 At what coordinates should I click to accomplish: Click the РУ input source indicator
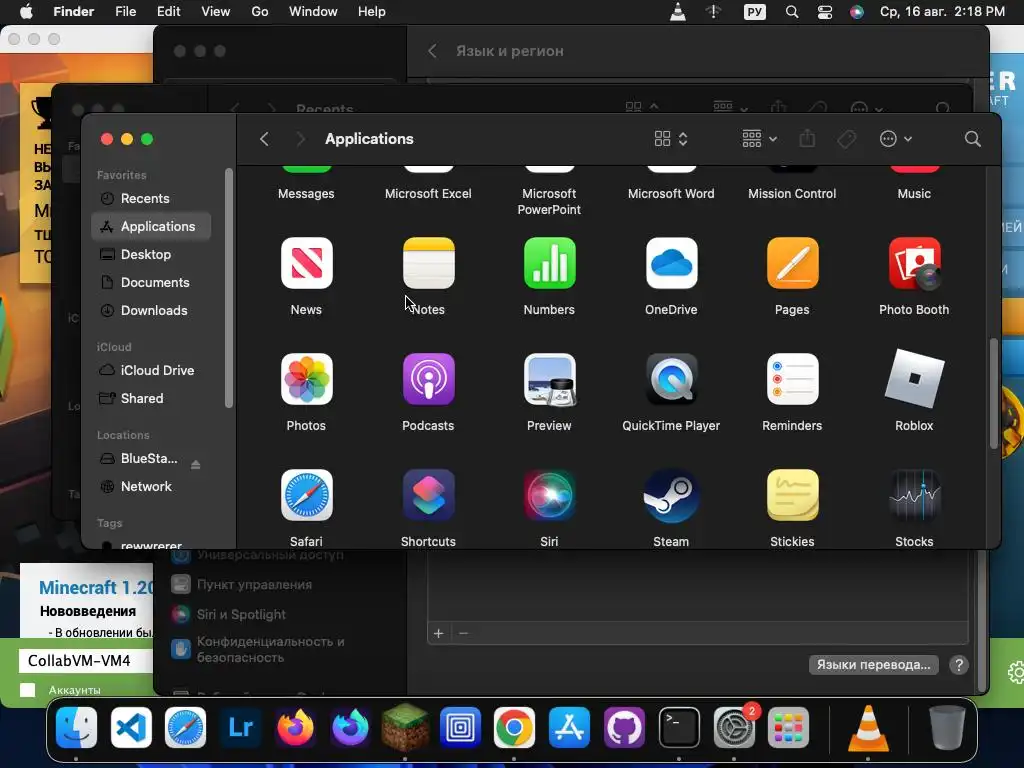(754, 12)
